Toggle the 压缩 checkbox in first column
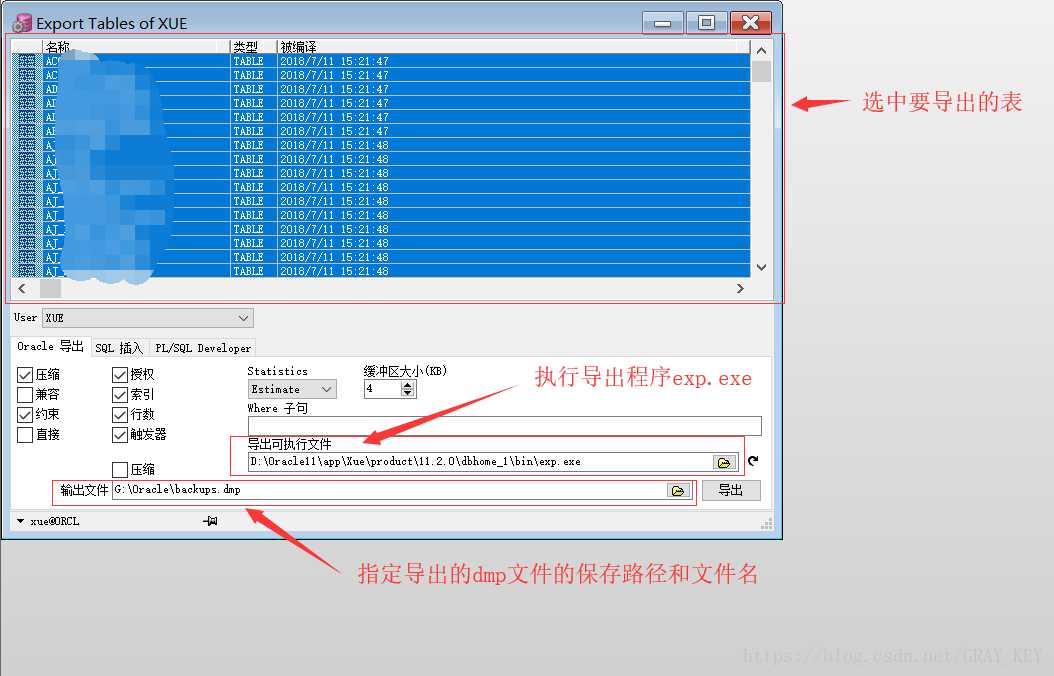Viewport: 1054px width, 676px height. coord(25,375)
